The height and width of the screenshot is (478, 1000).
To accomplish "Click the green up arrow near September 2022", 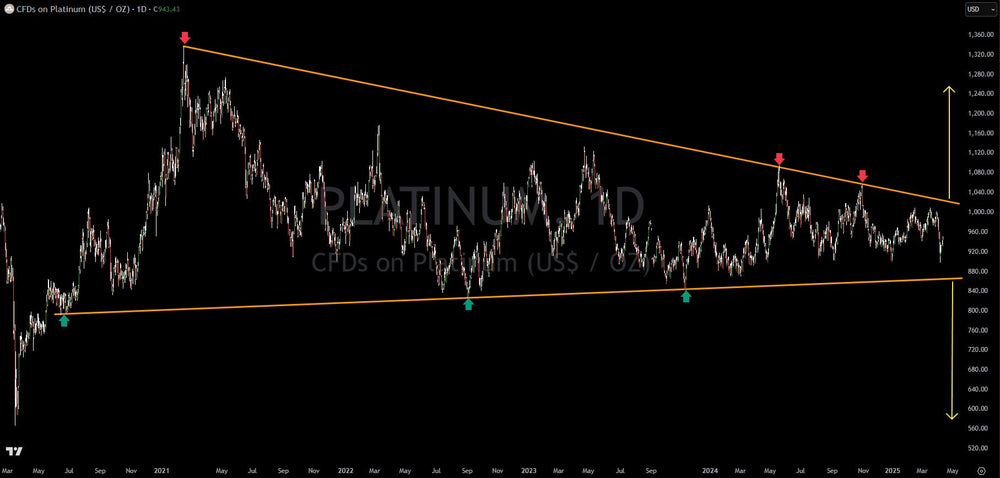I will [468, 304].
